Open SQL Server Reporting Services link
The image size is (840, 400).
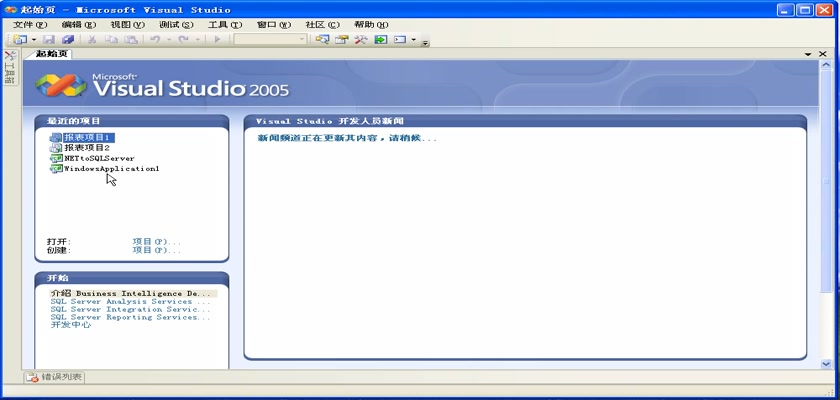130,317
